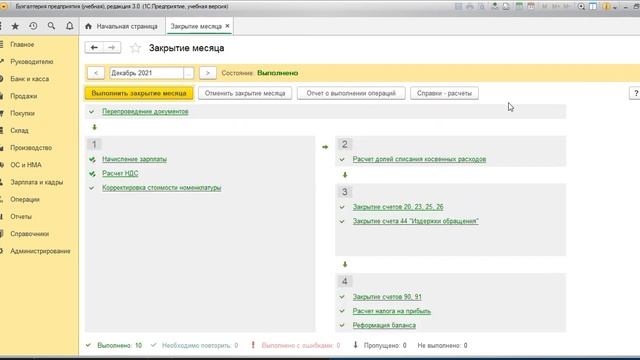The height and width of the screenshot is (360, 640).
Task: Go forward with the right arrow button
Action: [112, 48]
